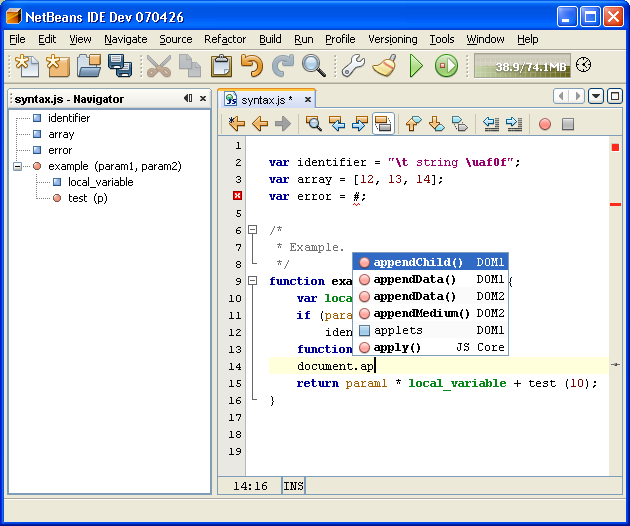Click the Open Project folder icon
Viewport: 630px width, 526px height.
tap(89, 65)
